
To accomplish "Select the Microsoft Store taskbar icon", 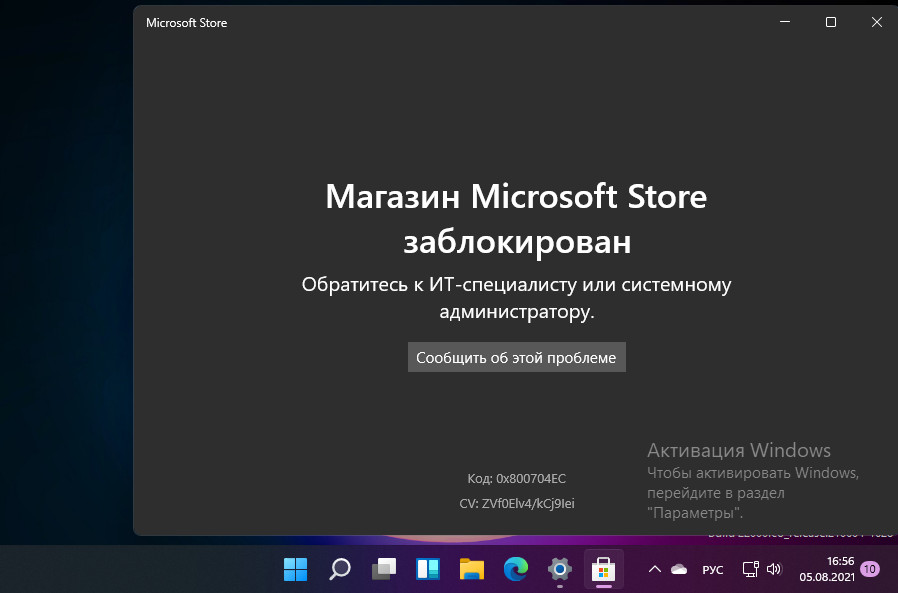I will 604,569.
